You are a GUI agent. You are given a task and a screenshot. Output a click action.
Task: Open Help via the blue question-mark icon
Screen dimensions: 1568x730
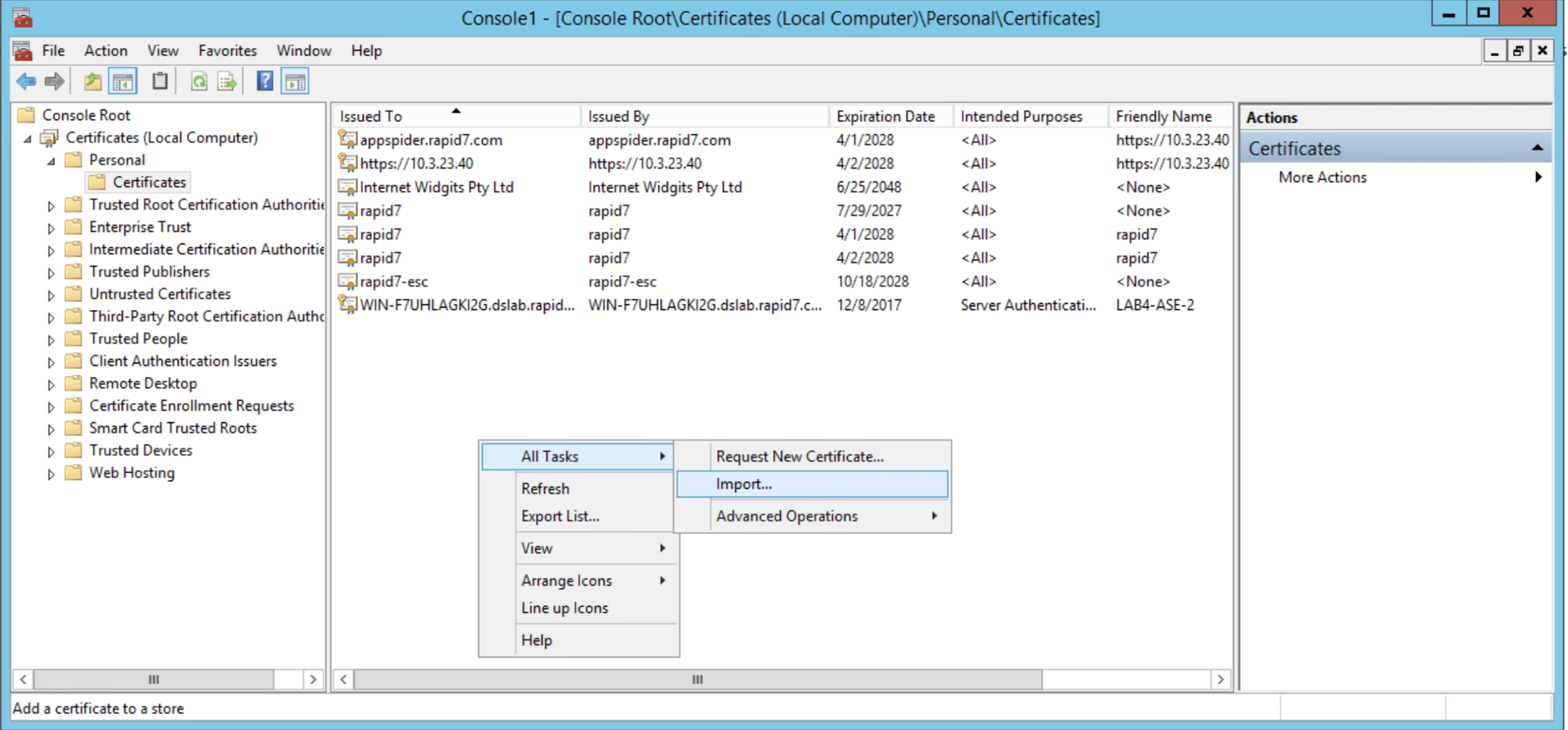pyautogui.click(x=265, y=82)
